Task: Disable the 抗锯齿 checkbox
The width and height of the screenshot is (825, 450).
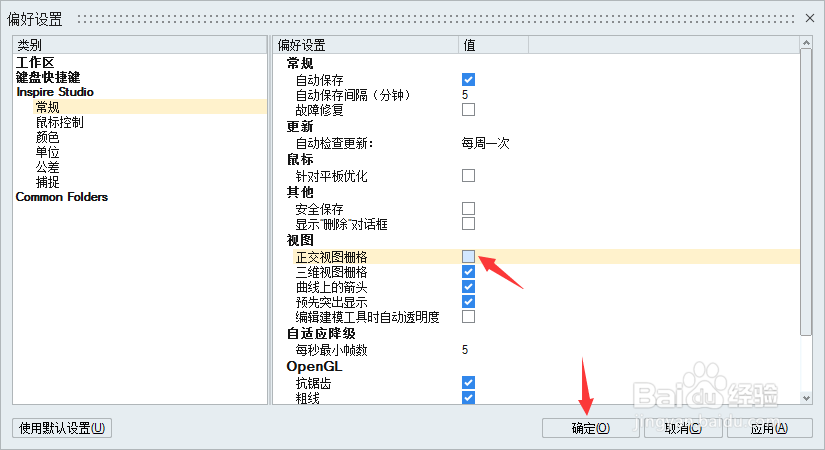Action: pos(468,383)
